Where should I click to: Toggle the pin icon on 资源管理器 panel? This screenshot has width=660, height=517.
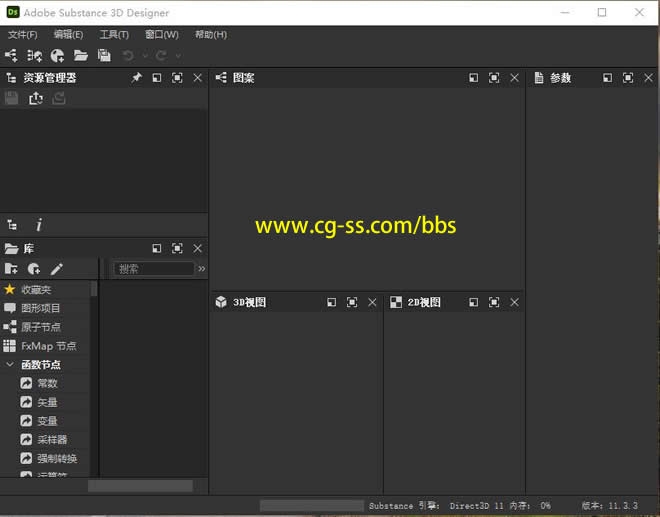tap(136, 78)
